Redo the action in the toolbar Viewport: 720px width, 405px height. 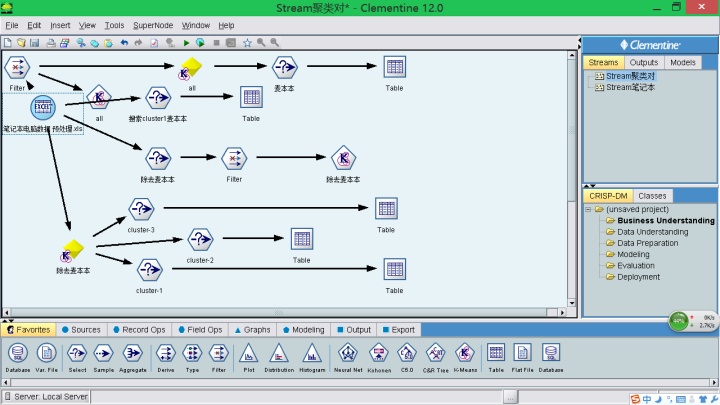[x=138, y=43]
